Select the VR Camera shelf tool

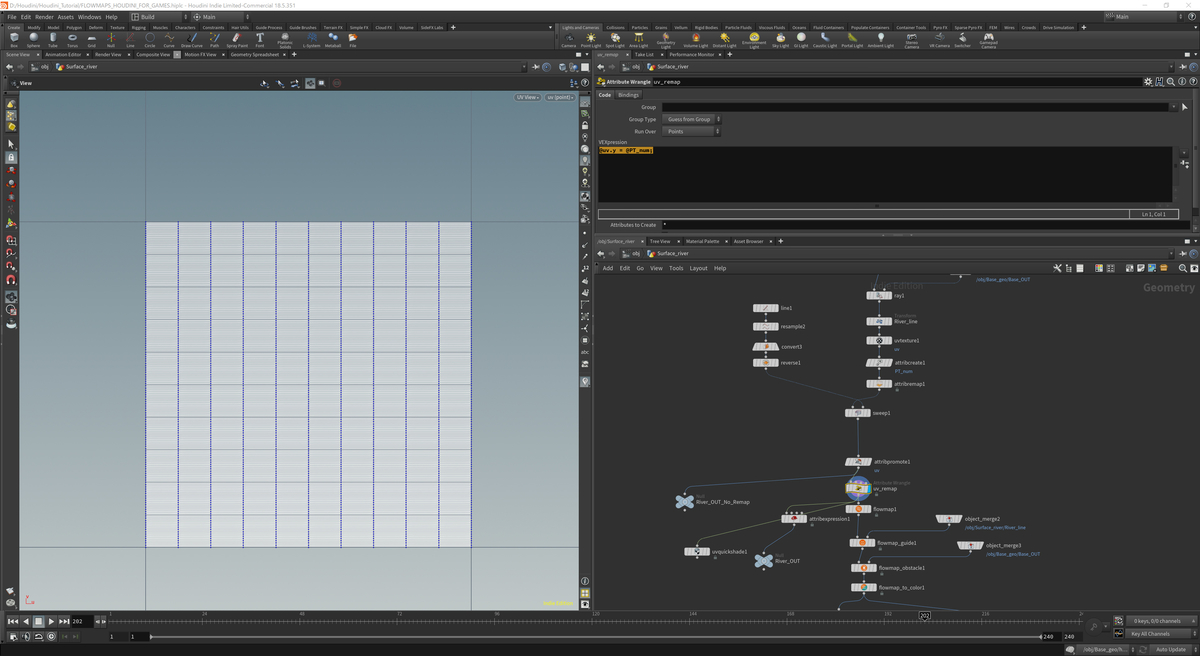[x=939, y=40]
